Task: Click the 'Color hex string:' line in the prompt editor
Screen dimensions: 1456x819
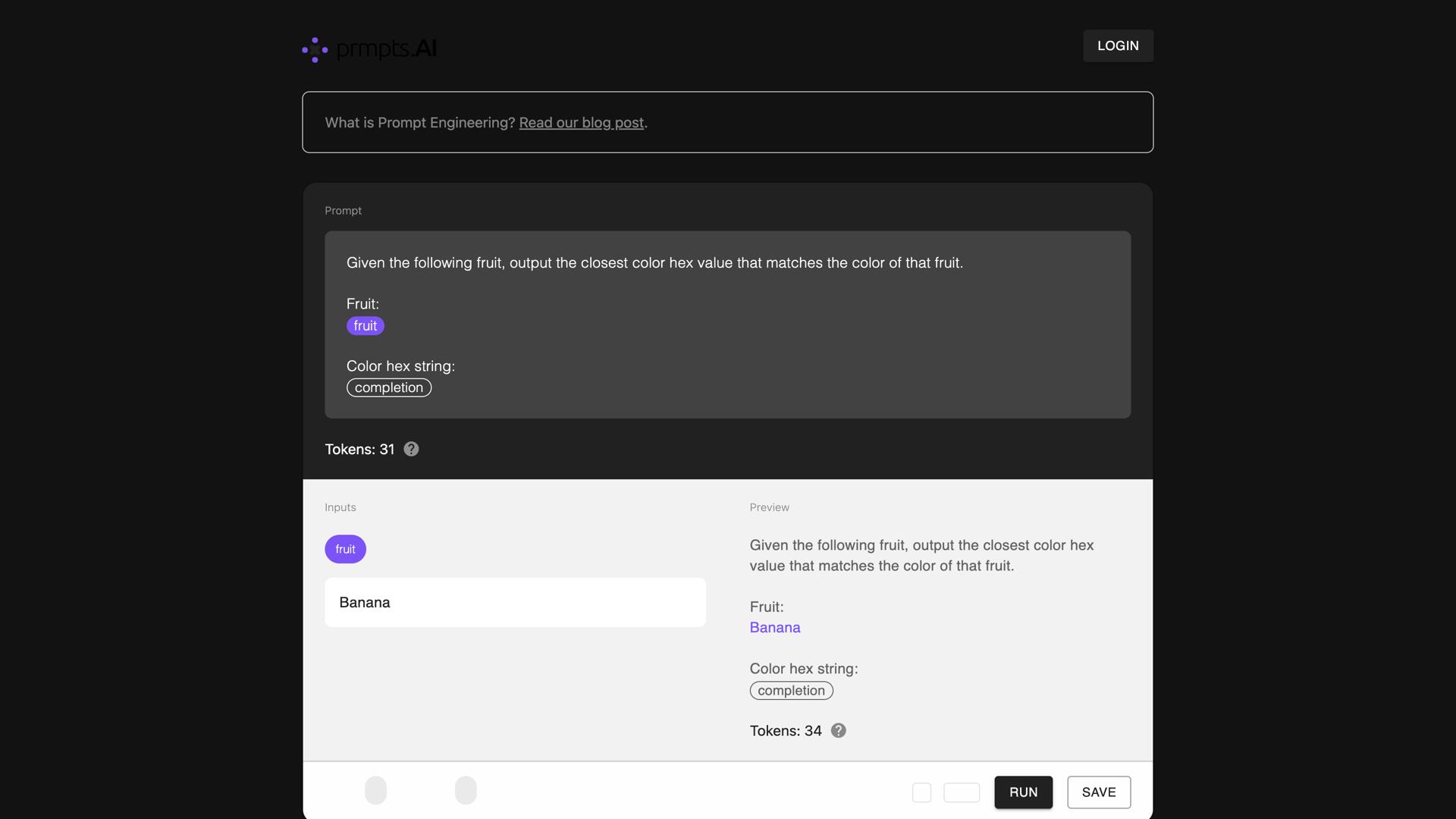Action: coord(400,366)
